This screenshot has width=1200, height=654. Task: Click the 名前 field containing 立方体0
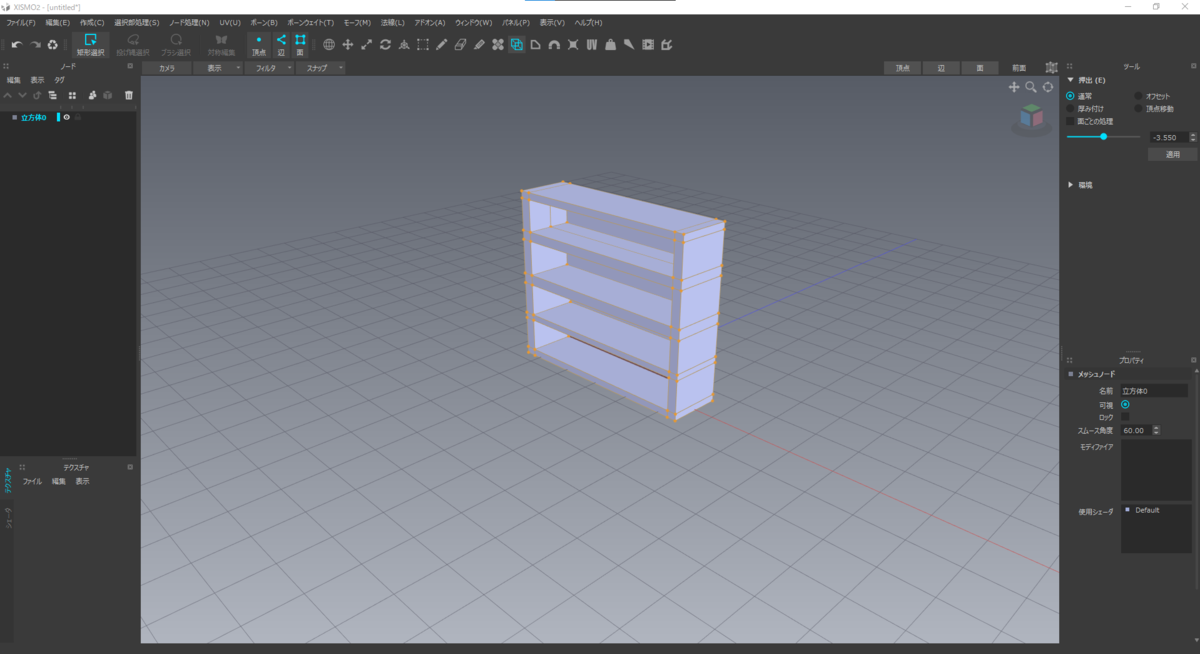pos(1154,391)
